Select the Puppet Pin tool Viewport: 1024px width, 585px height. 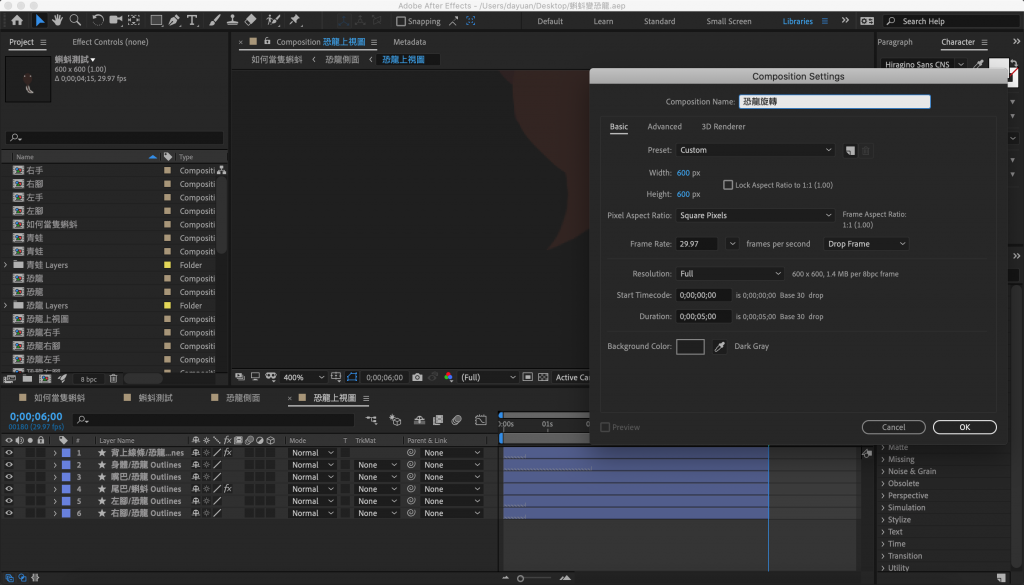pos(295,20)
